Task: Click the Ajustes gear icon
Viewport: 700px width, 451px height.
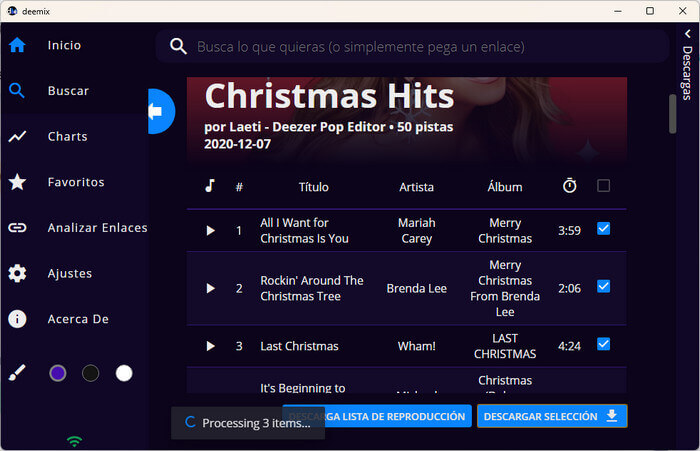Action: (x=17, y=273)
